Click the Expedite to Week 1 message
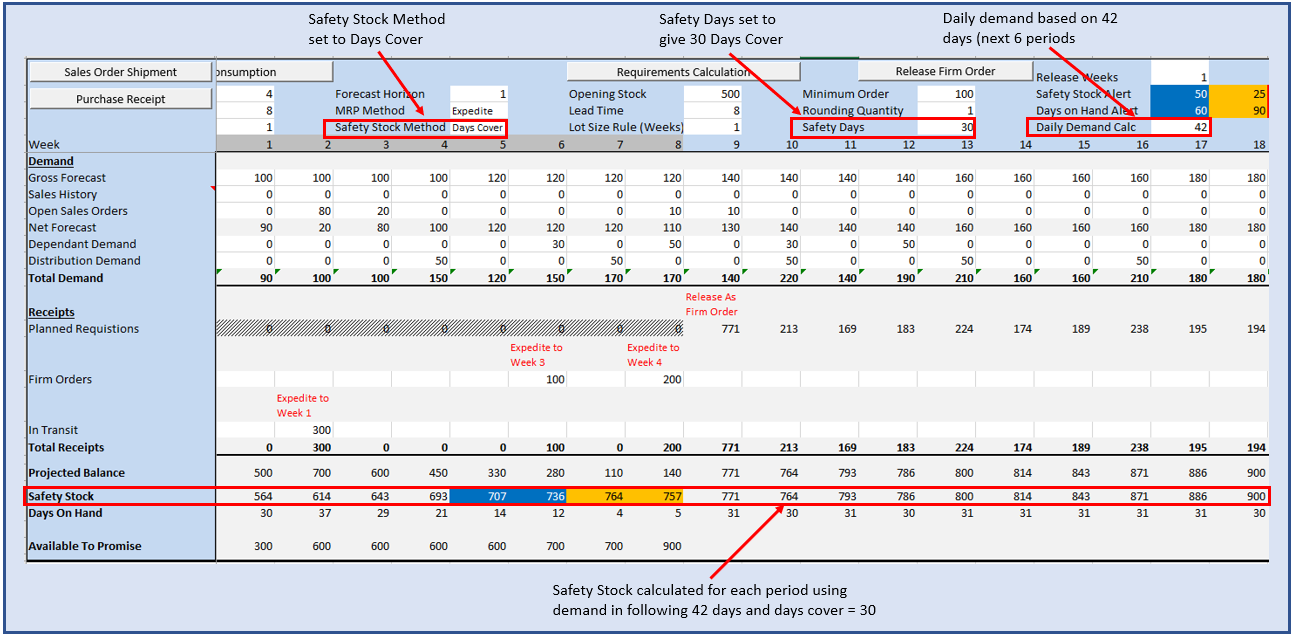Image resolution: width=1293 pixels, height=637 pixels. tap(303, 405)
